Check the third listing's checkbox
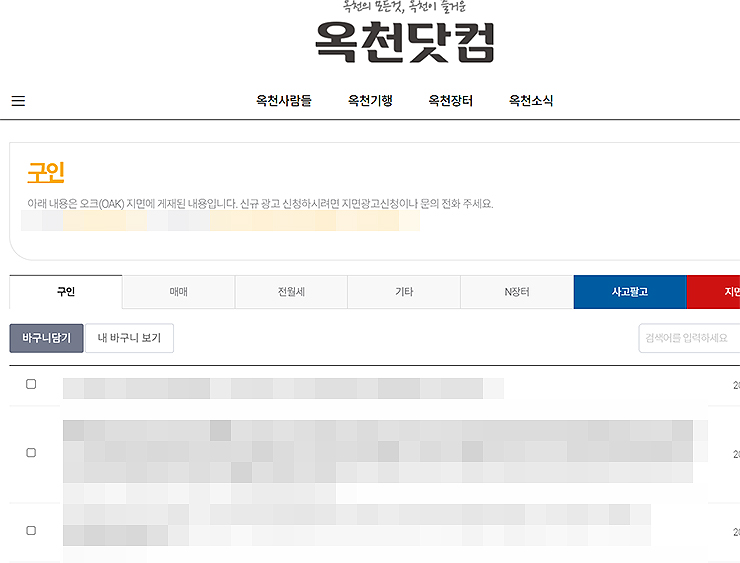The height and width of the screenshot is (563, 740). (31, 530)
